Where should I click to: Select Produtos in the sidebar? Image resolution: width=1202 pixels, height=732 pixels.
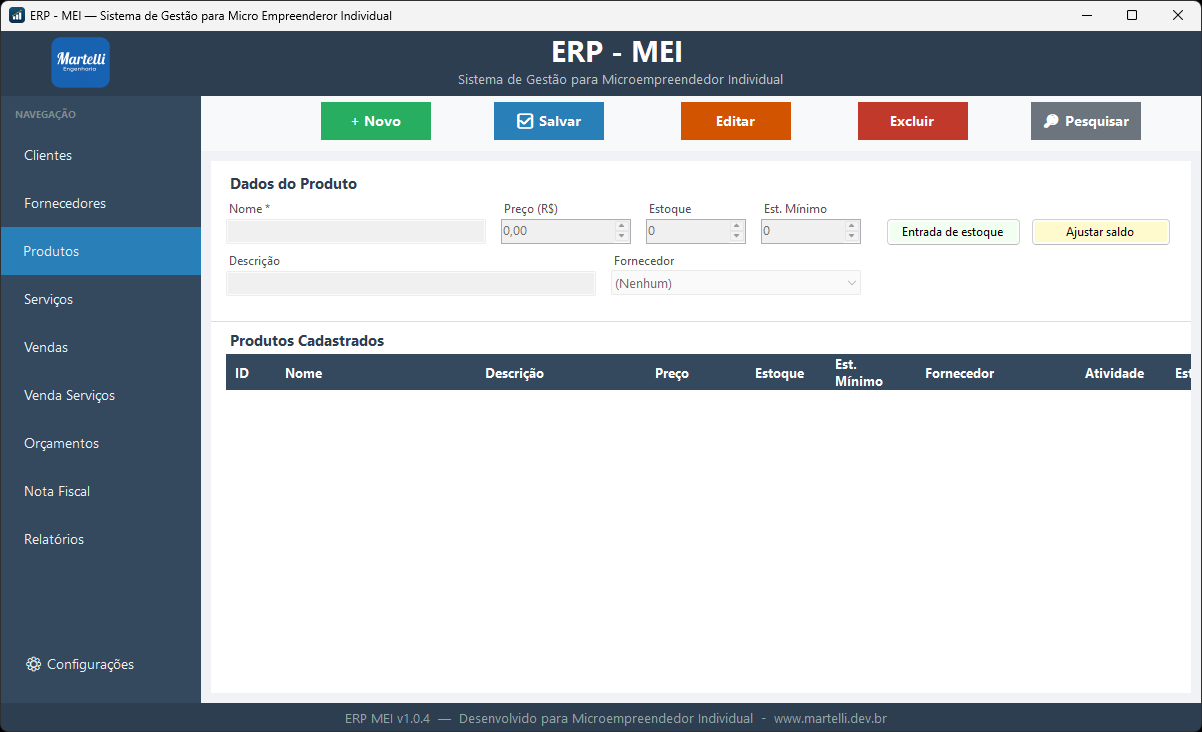pos(101,251)
